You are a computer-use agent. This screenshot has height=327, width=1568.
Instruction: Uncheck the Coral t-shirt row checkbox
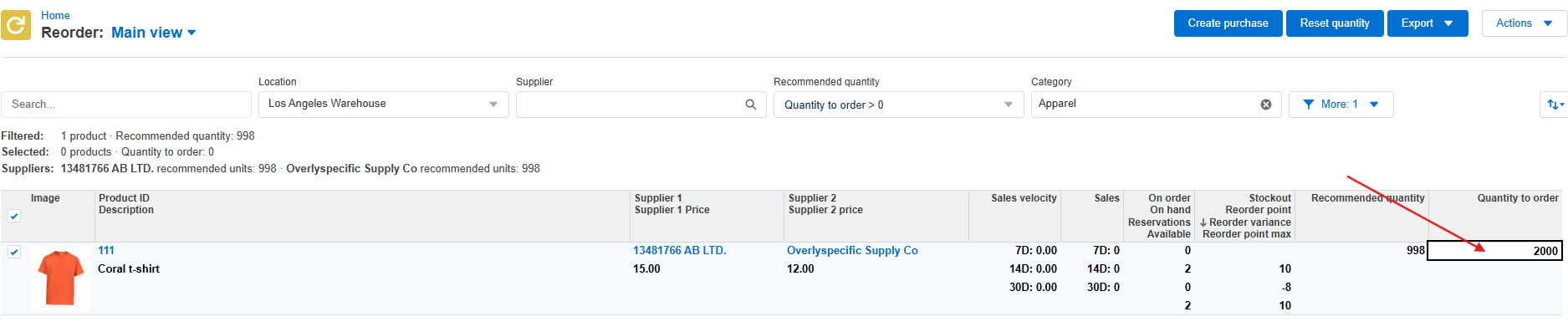coord(14,252)
